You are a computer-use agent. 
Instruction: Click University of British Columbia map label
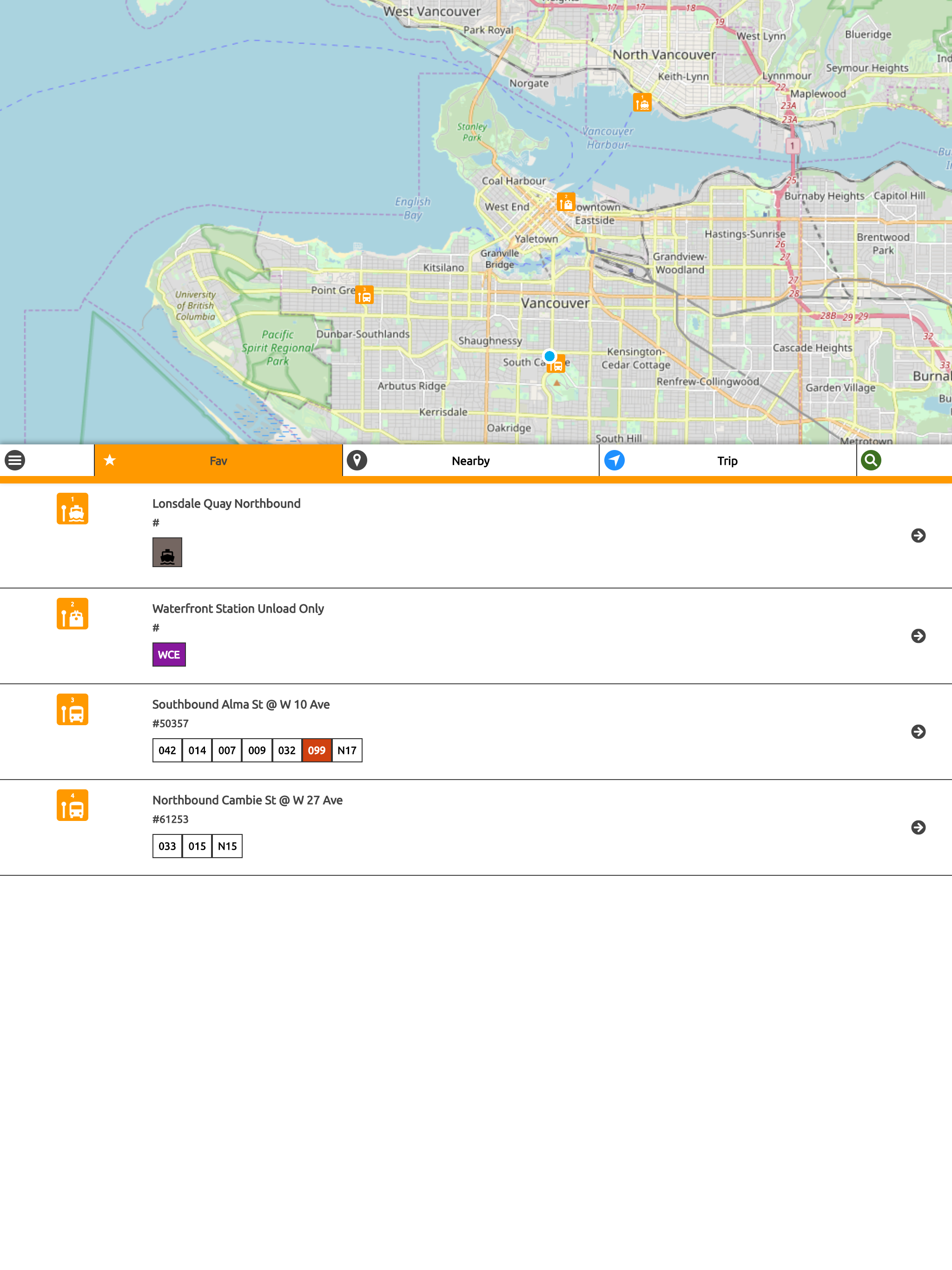click(x=195, y=305)
